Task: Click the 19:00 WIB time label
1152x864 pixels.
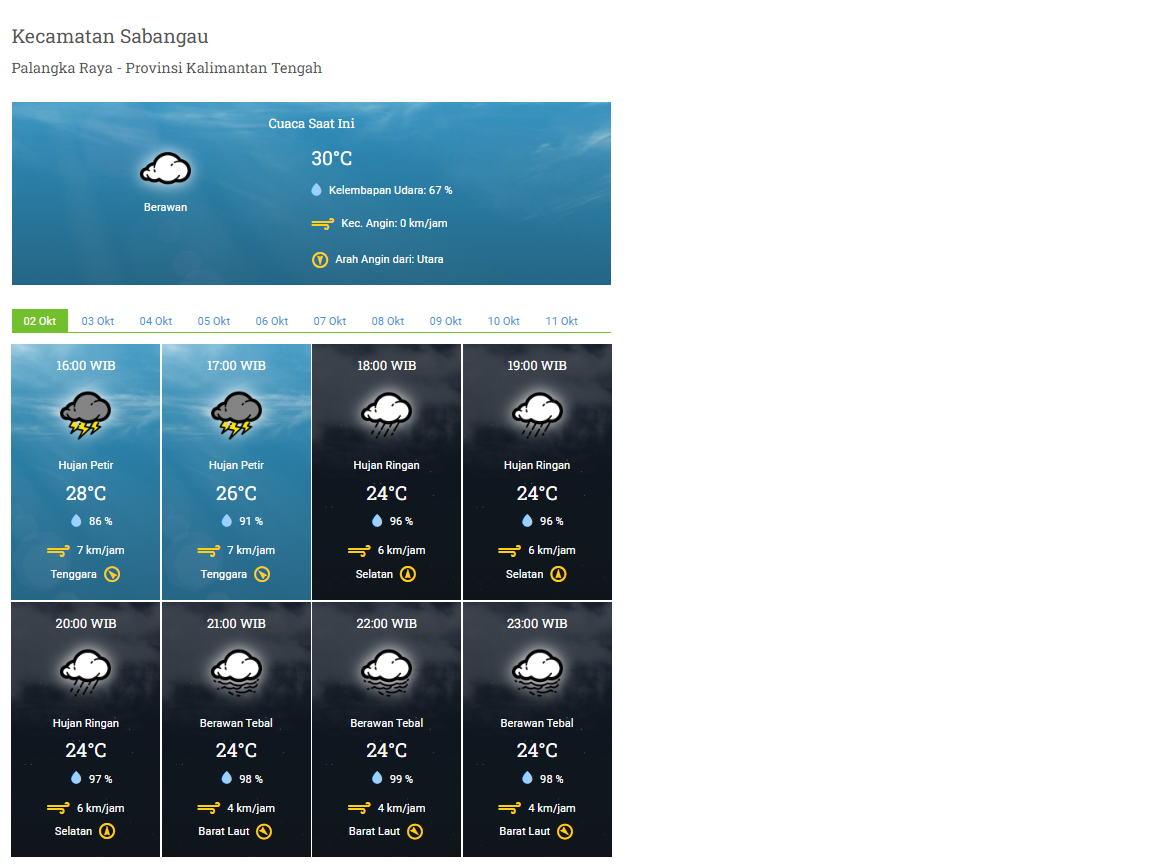Action: (x=537, y=366)
